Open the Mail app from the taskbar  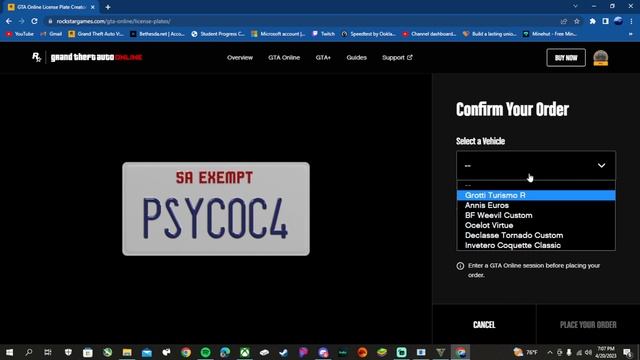pyautogui.click(x=147, y=352)
